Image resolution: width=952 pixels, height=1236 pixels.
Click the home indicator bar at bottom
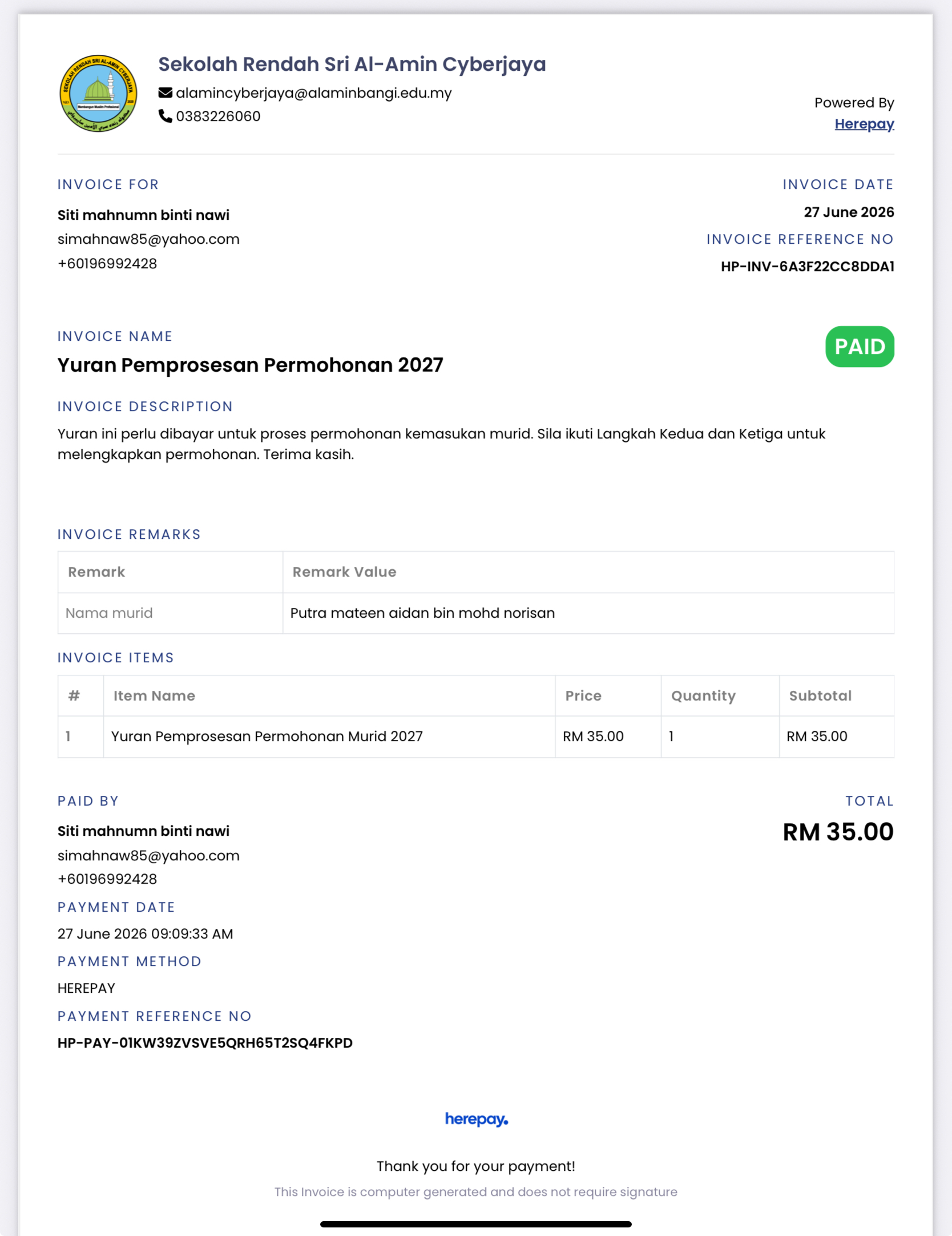(x=476, y=1224)
